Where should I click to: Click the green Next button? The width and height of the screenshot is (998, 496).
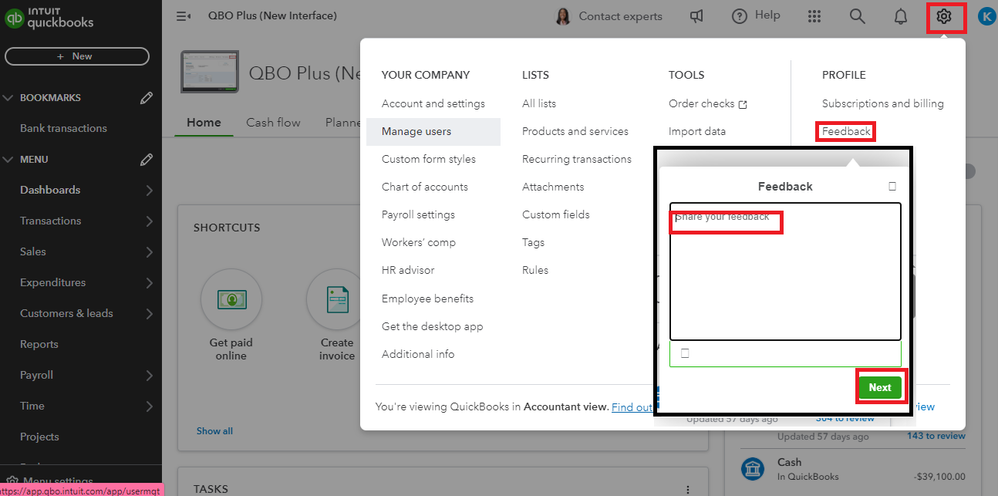[880, 387]
